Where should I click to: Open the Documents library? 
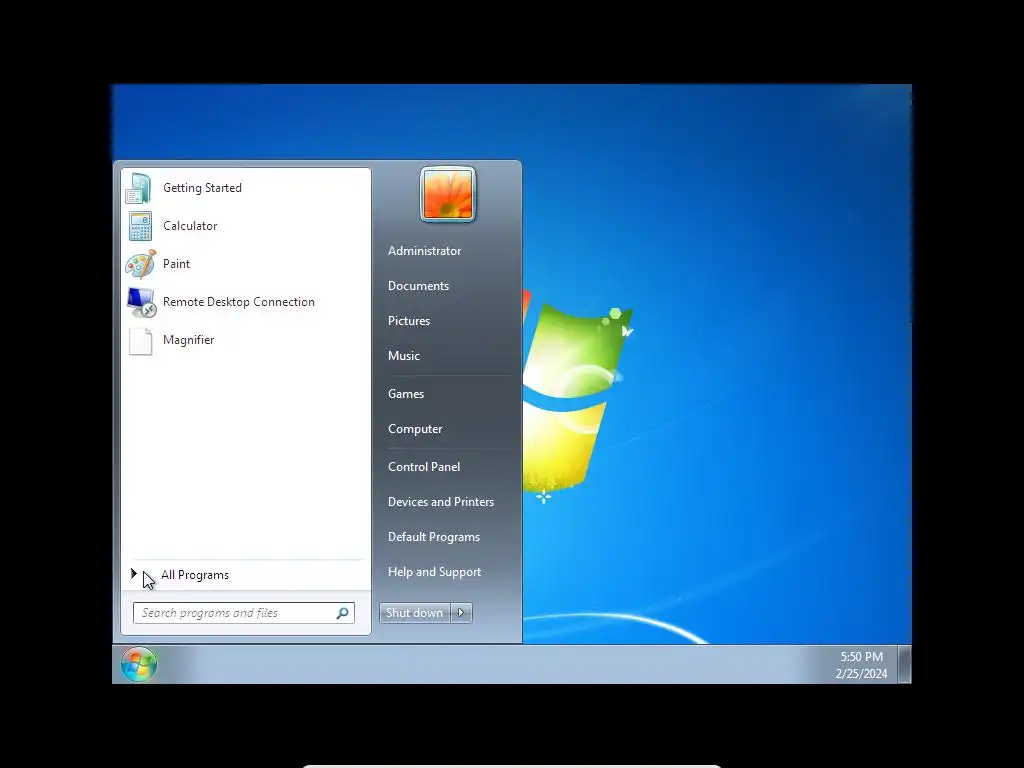point(419,286)
